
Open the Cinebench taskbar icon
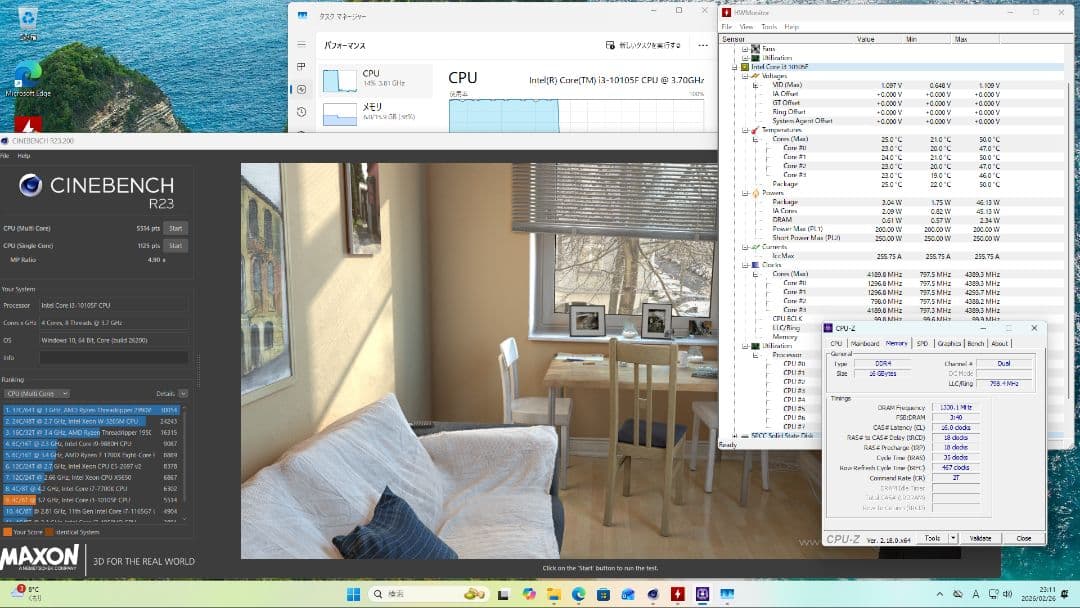pyautogui.click(x=652, y=594)
